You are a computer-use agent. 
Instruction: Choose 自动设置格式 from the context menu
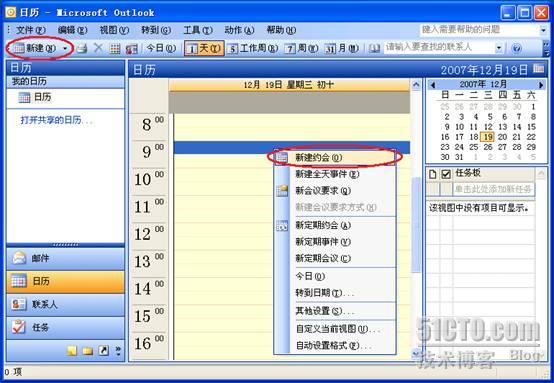click(335, 345)
